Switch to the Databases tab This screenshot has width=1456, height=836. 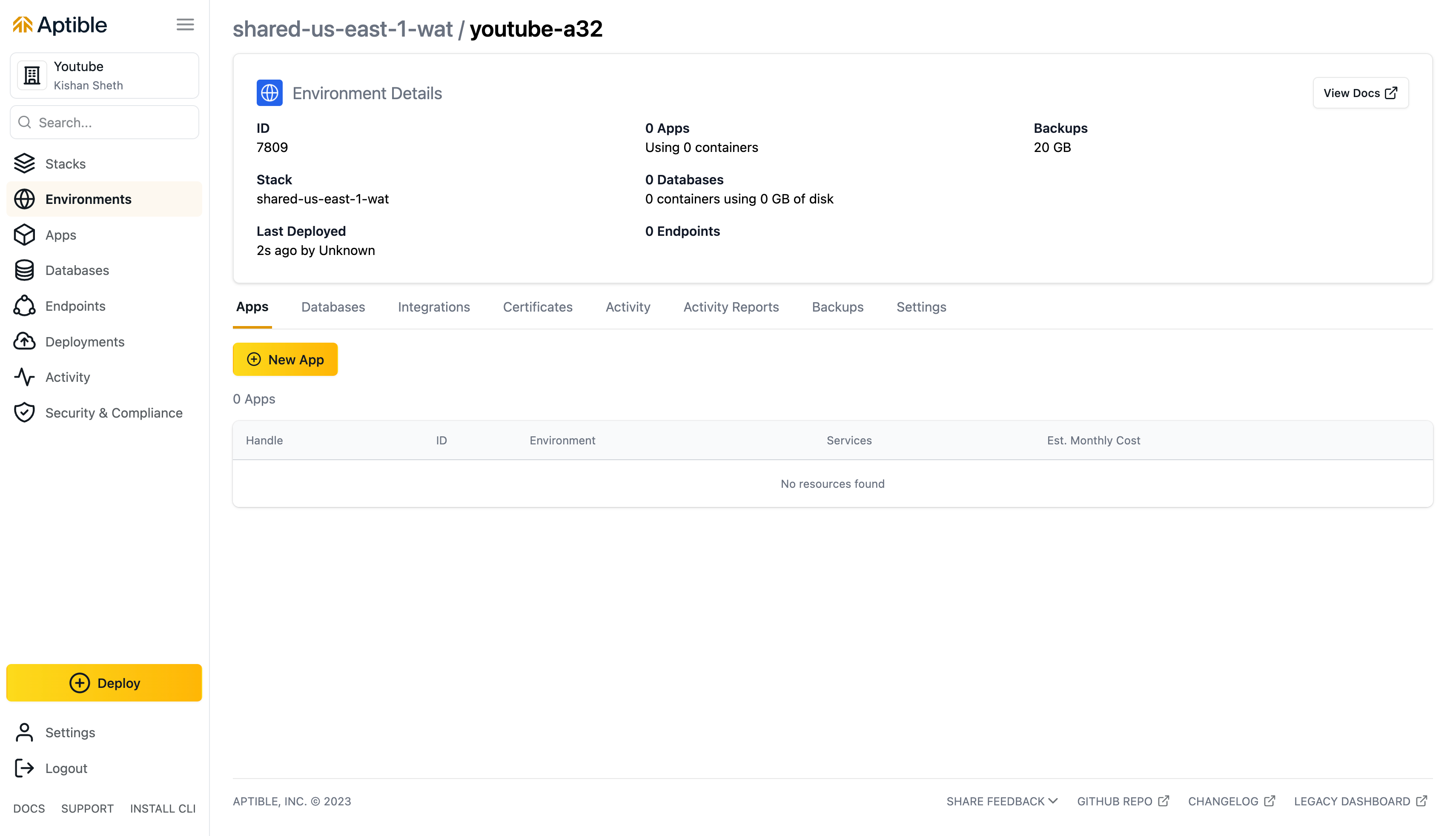(x=333, y=307)
